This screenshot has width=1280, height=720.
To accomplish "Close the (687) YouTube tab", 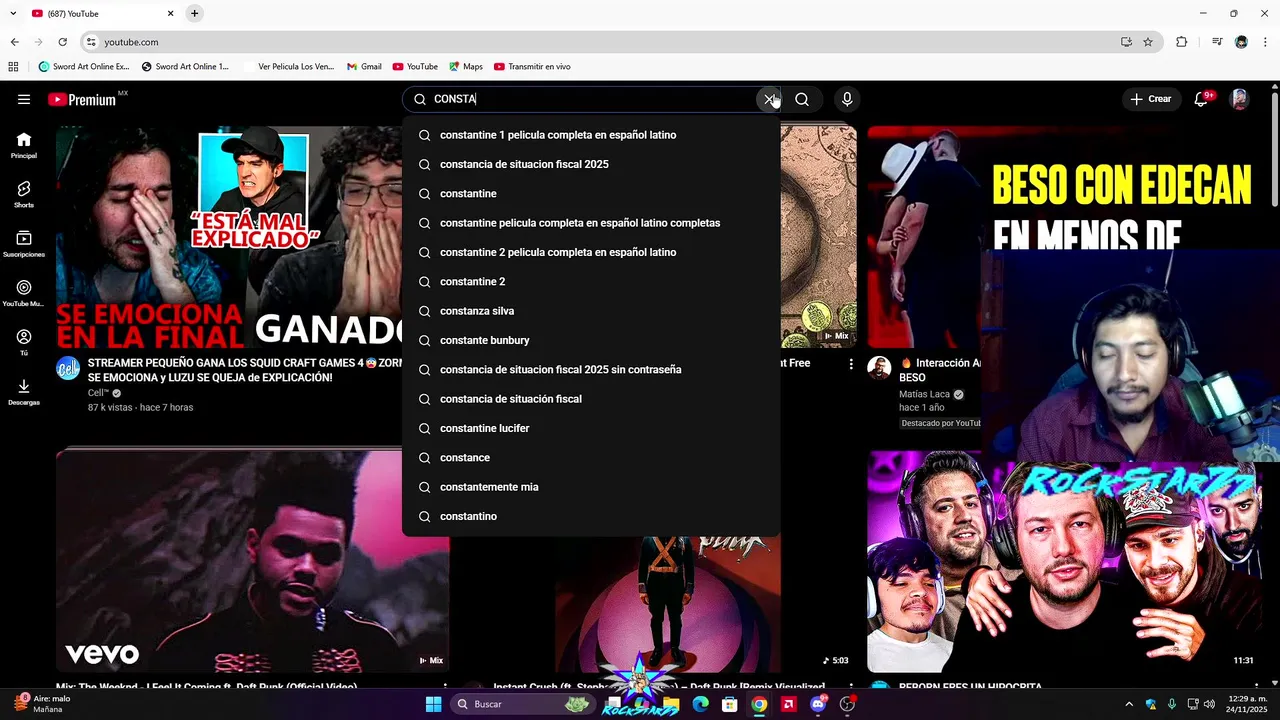I will click(170, 13).
